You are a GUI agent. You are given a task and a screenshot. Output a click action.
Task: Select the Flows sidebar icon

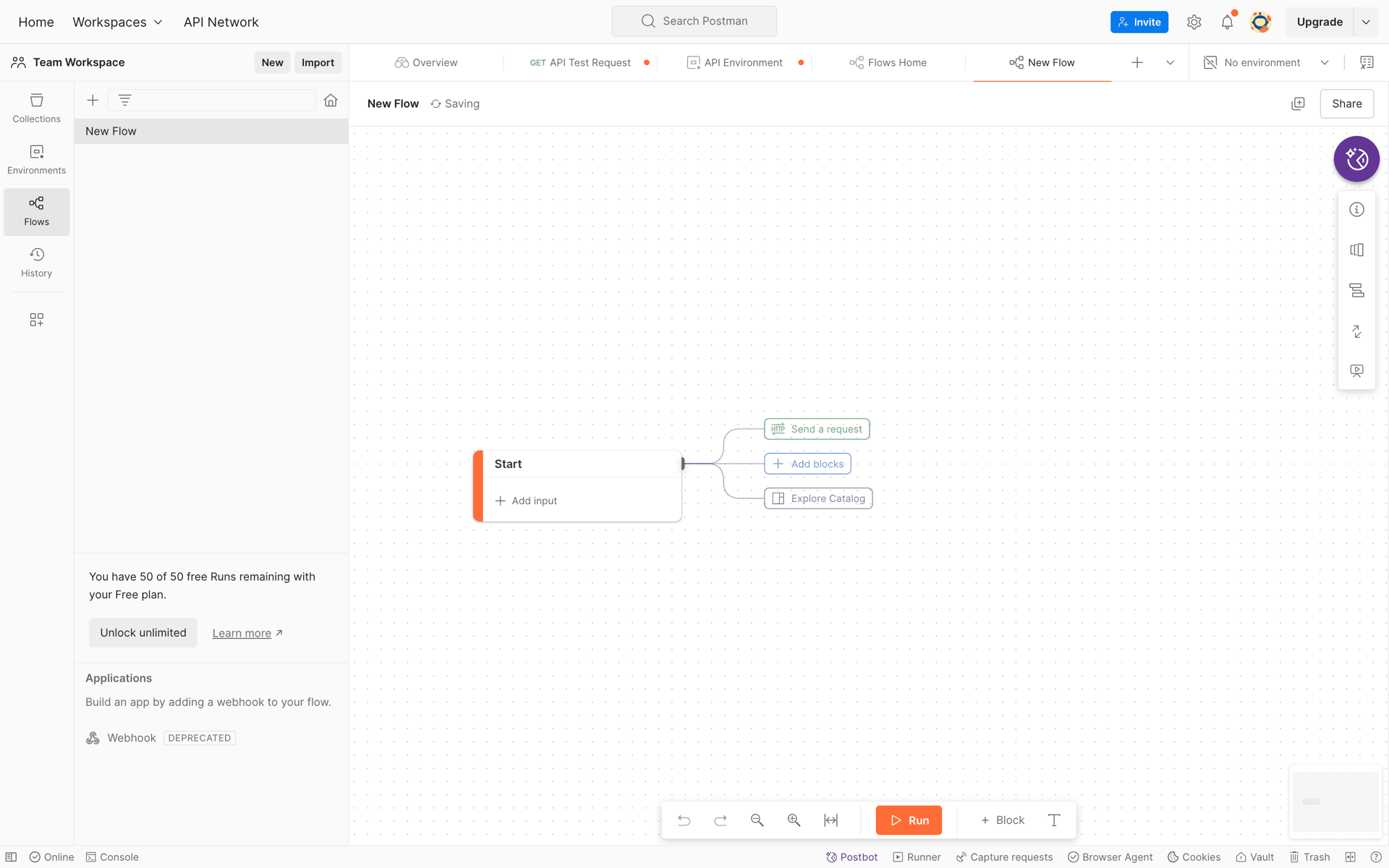(36, 211)
